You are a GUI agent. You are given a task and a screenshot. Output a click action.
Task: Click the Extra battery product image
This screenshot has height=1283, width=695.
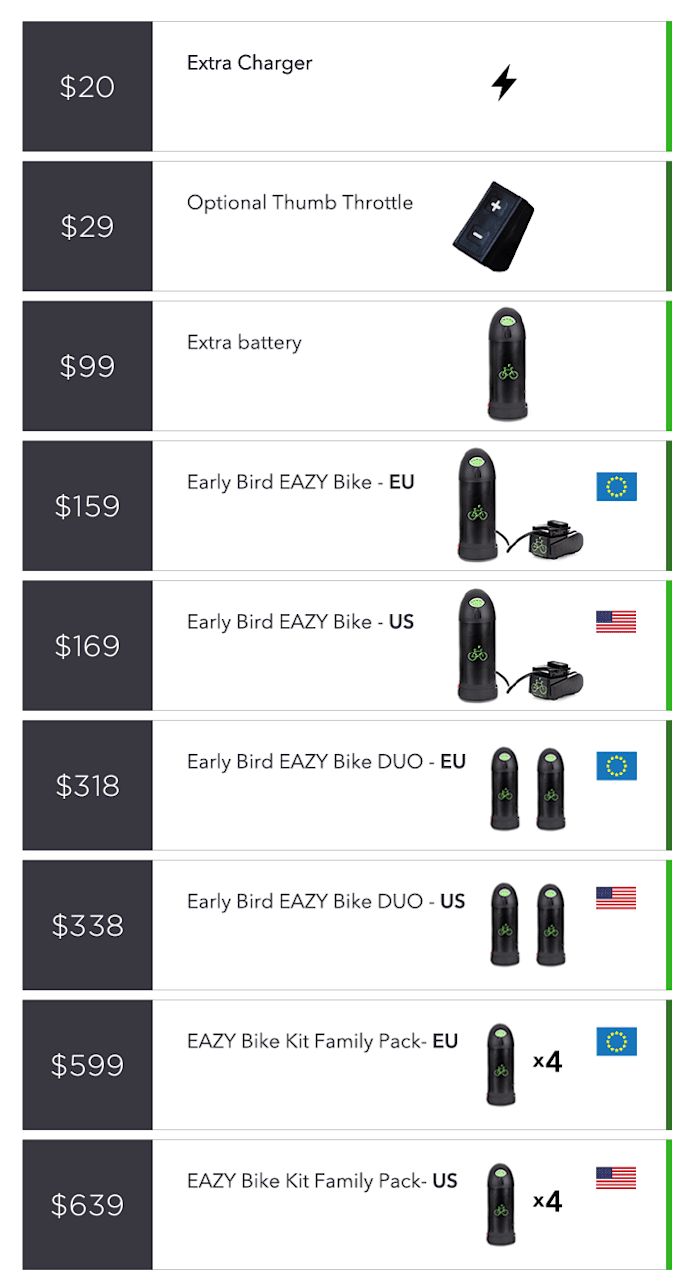point(508,364)
